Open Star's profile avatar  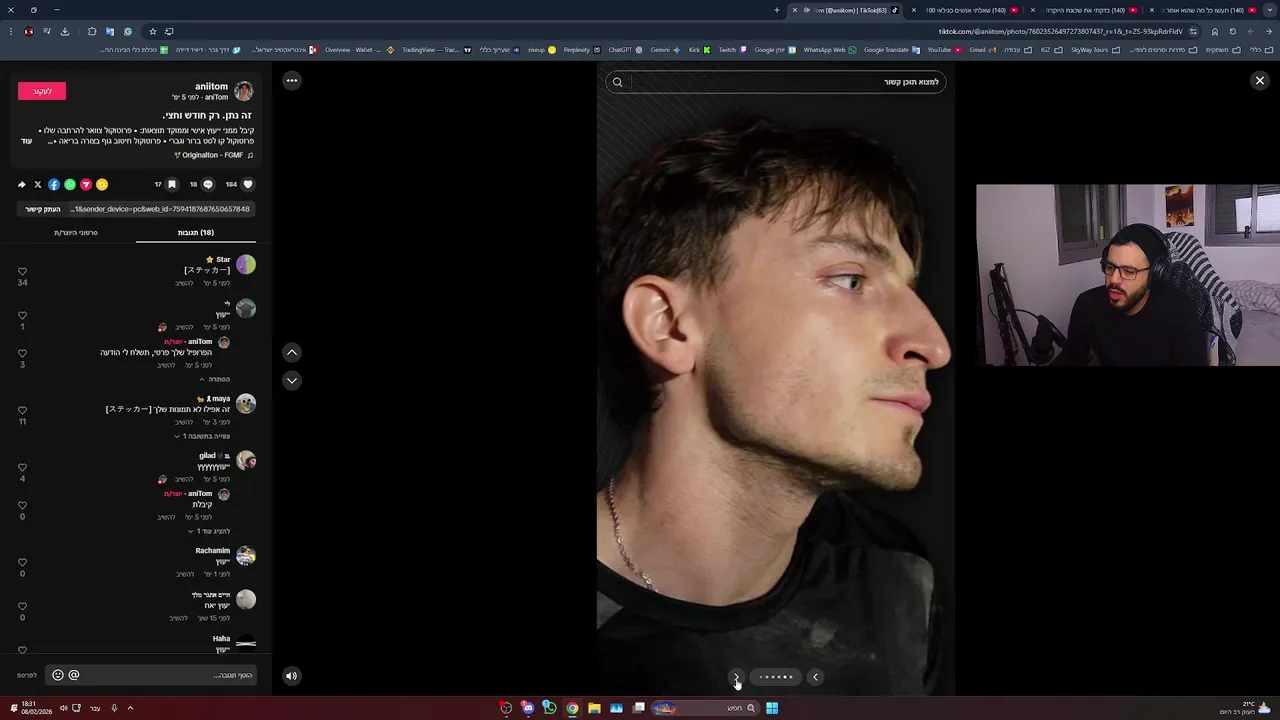point(246,264)
